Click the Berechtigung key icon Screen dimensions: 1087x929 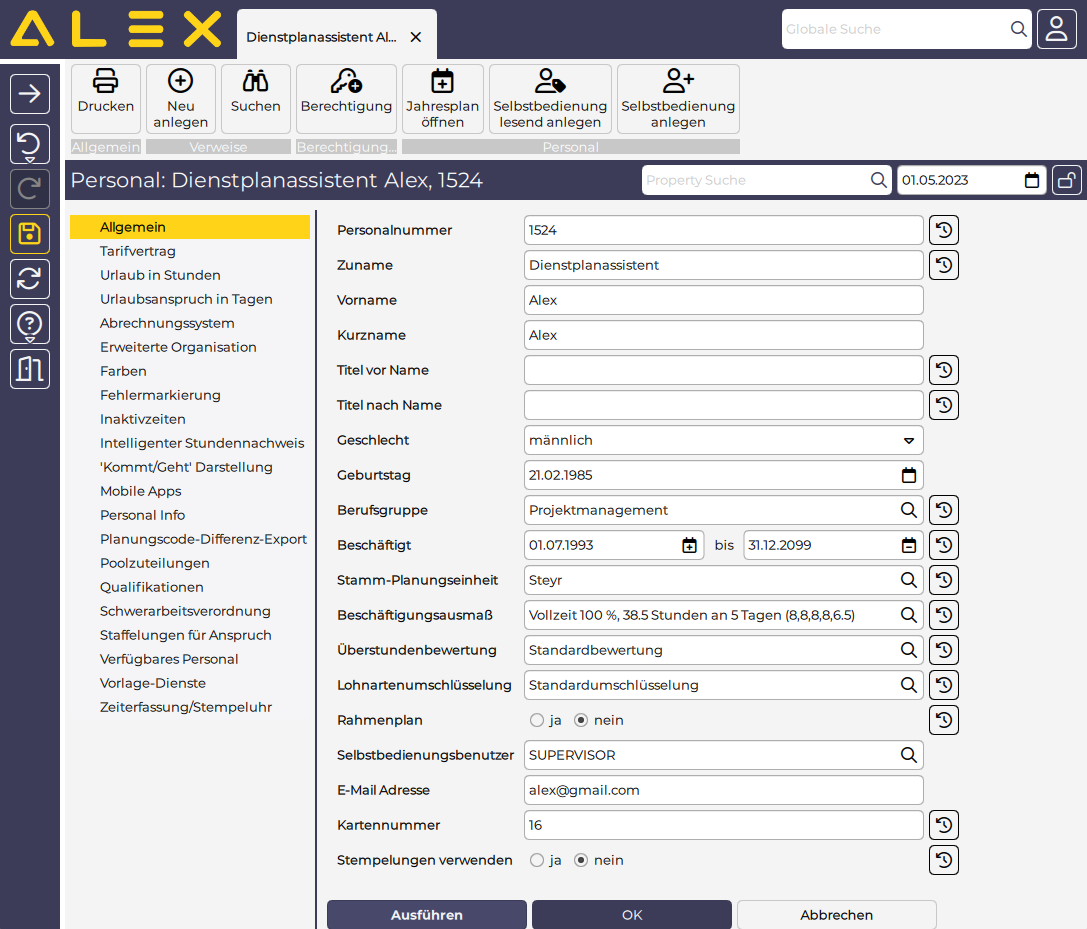coord(346,83)
